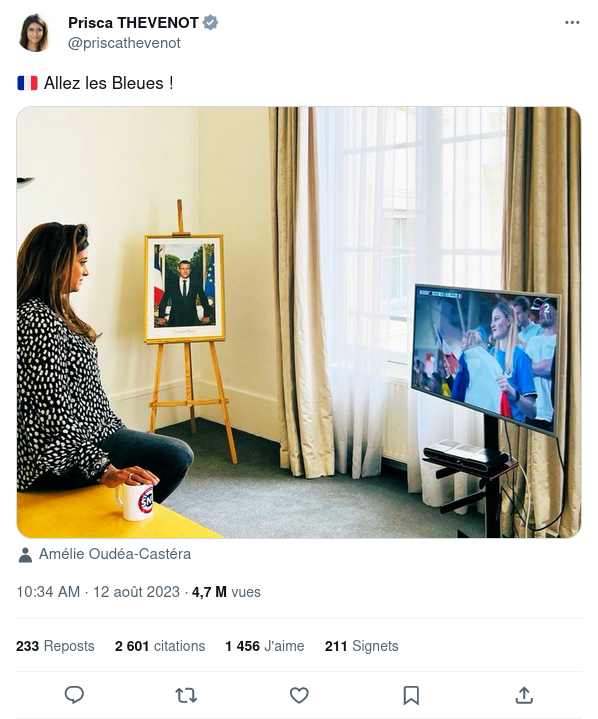
Task: View the 233 Reposts list
Action: pos(55,646)
